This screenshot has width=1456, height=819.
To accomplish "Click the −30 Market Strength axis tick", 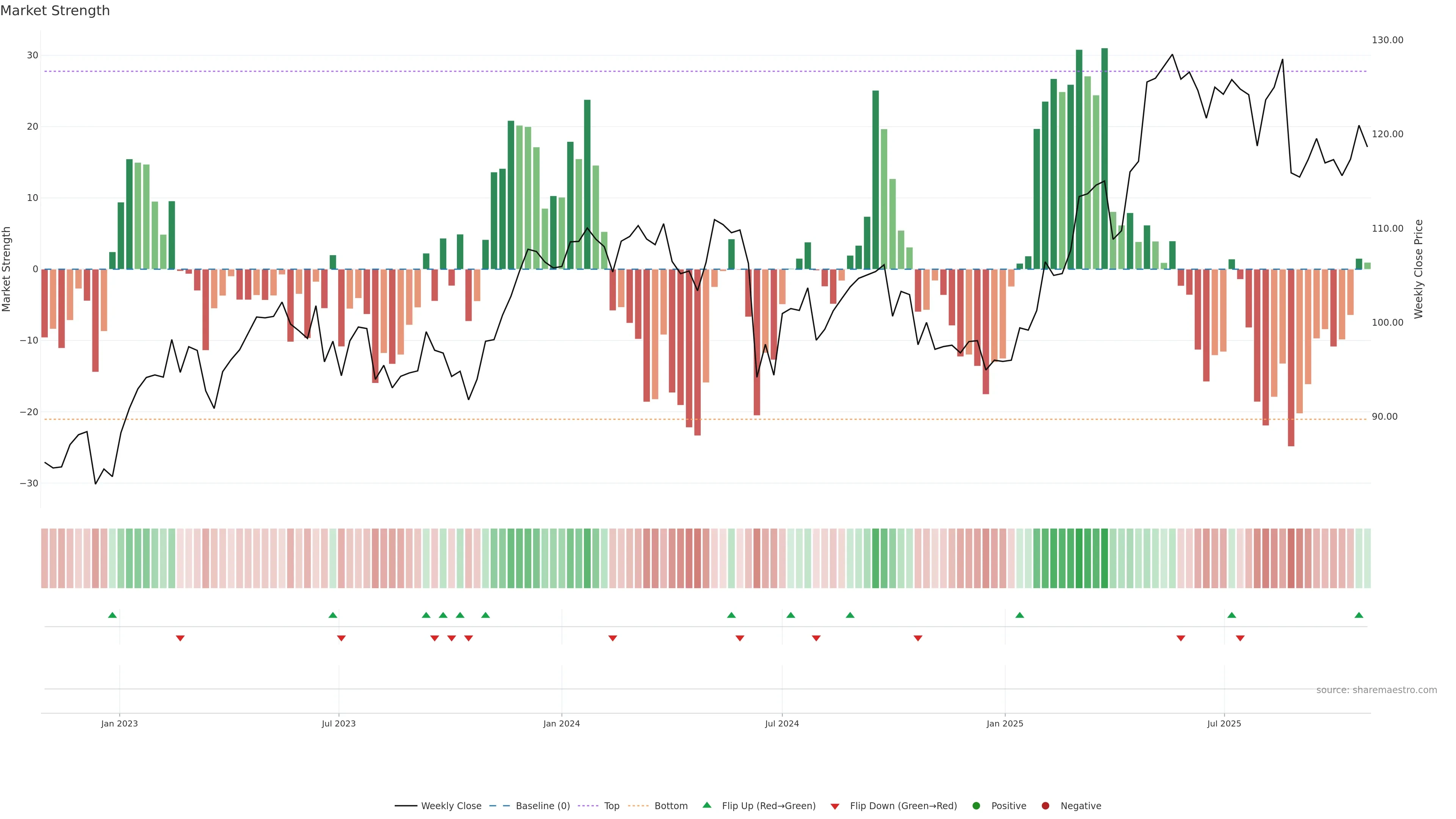I will [x=29, y=483].
